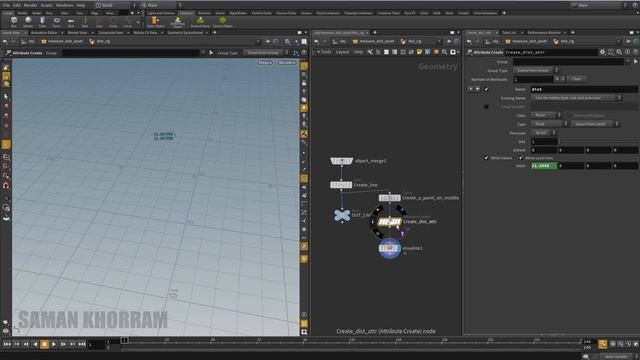Open the Performance Monitor tab
Screen dimensions: 640x360
544,33
